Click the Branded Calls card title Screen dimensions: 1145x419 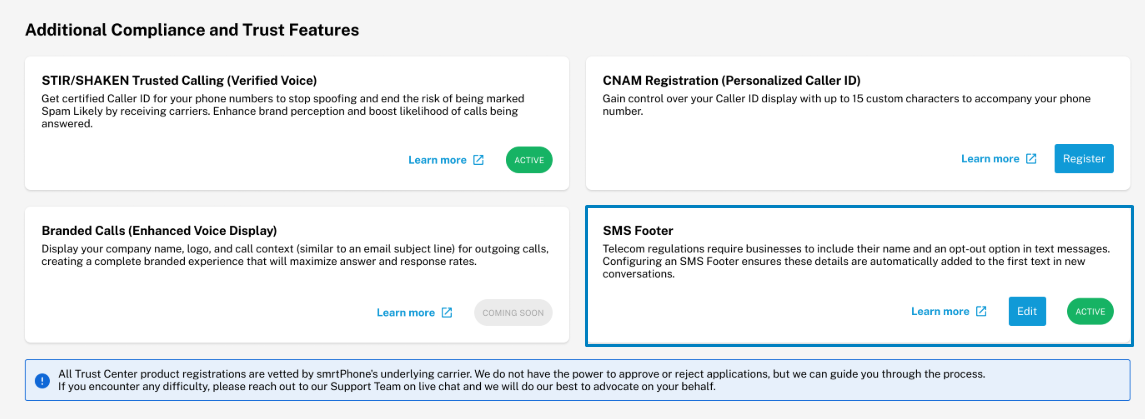(159, 231)
